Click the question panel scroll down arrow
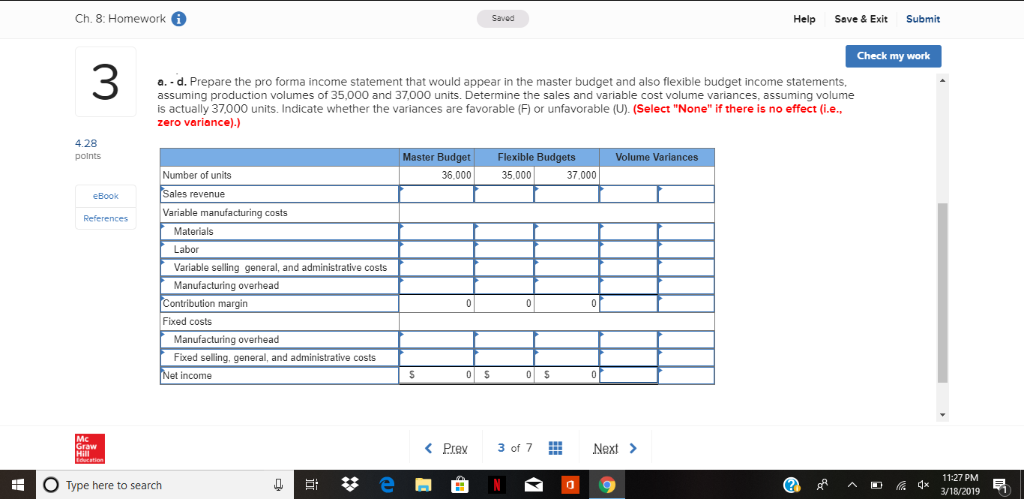Screen dimensions: 1024x499 coord(942,415)
